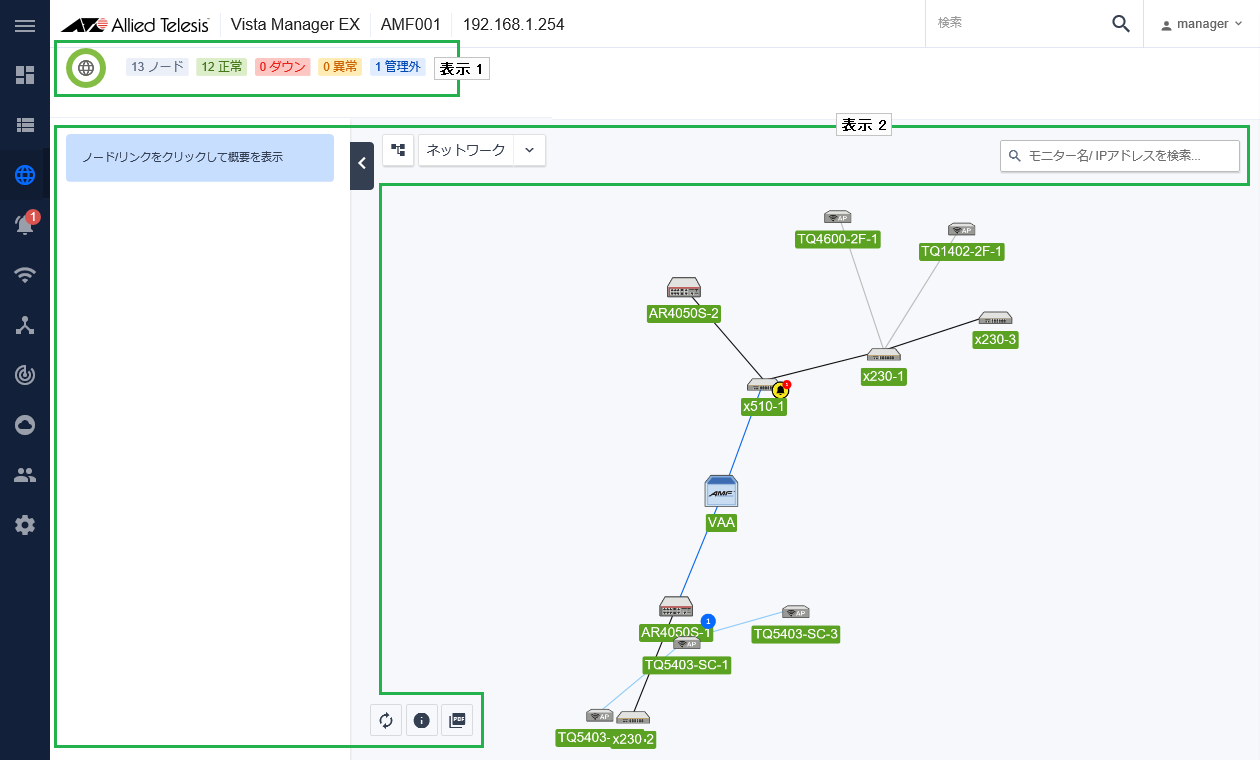Export the map as PDF
1260x760 pixels.
click(x=457, y=720)
